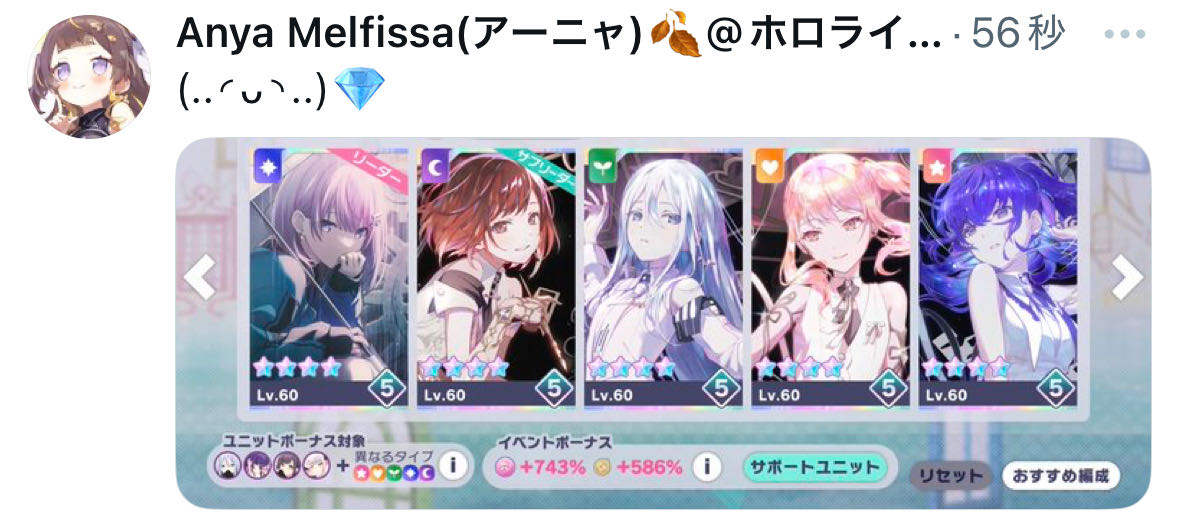Open unit bonus info button
This screenshot has height=517, width=1179.
[x=452, y=466]
